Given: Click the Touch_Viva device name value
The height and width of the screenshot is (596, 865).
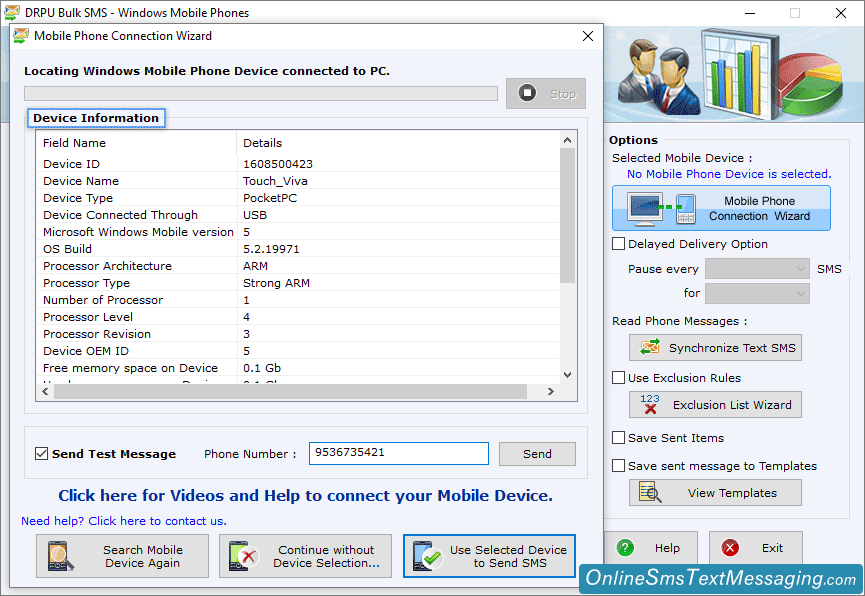Looking at the screenshot, I should (275, 181).
